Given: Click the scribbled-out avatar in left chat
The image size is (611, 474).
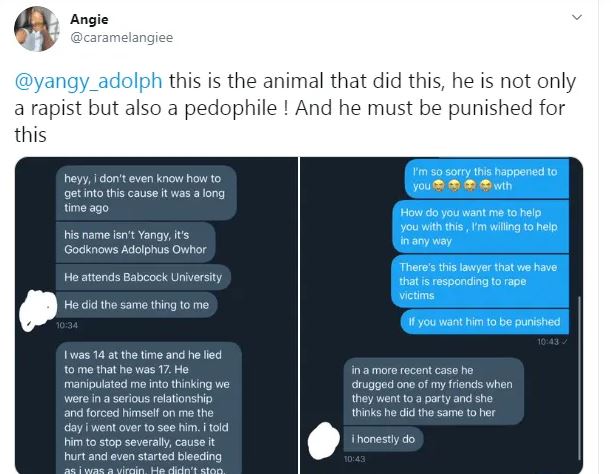Looking at the screenshot, I should click(37, 301).
